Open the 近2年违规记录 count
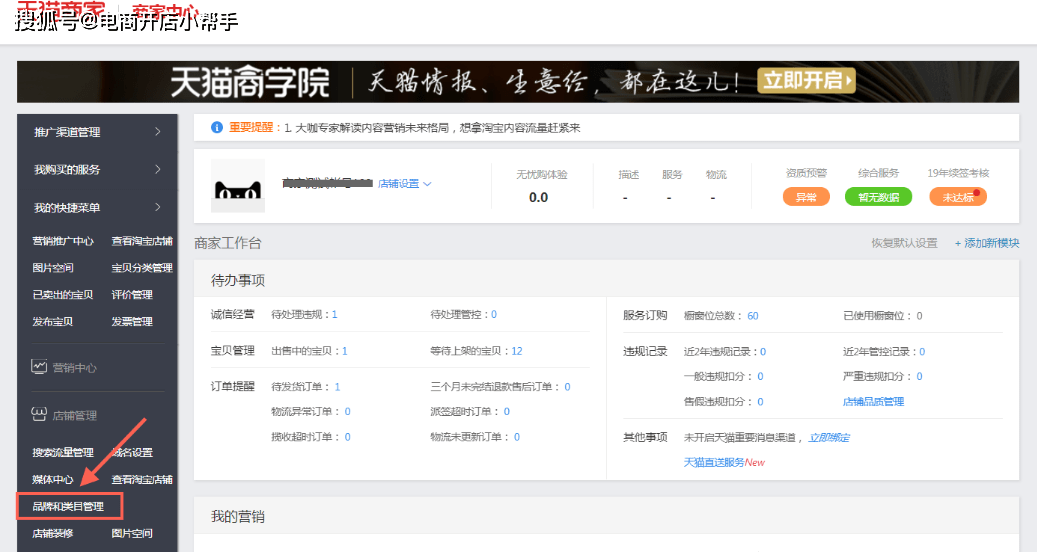 (763, 352)
